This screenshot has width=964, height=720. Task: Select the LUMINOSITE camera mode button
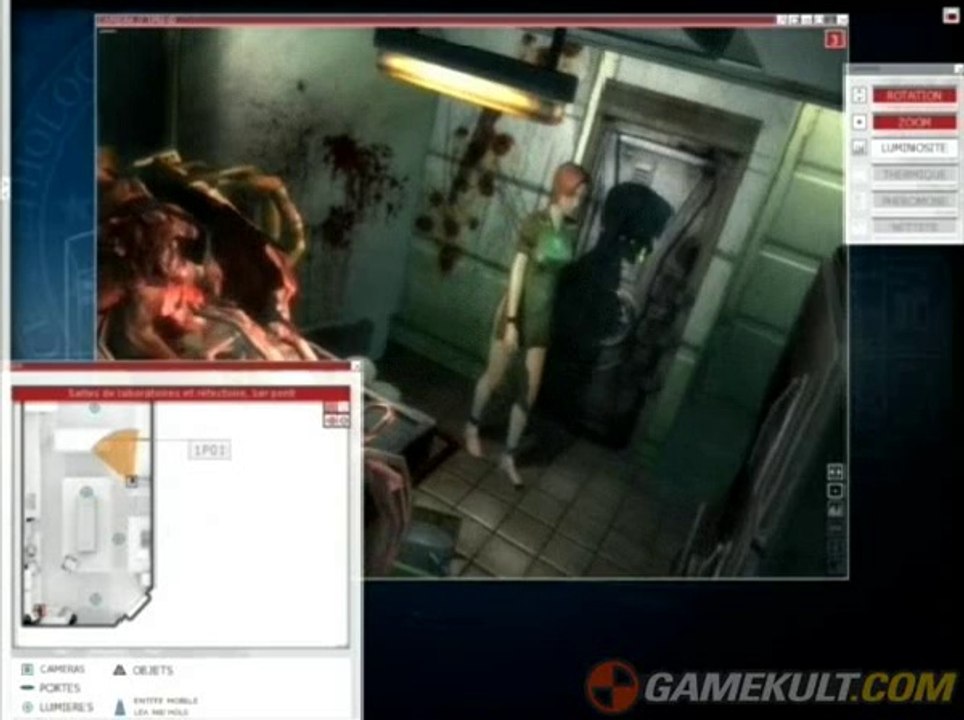pos(914,148)
